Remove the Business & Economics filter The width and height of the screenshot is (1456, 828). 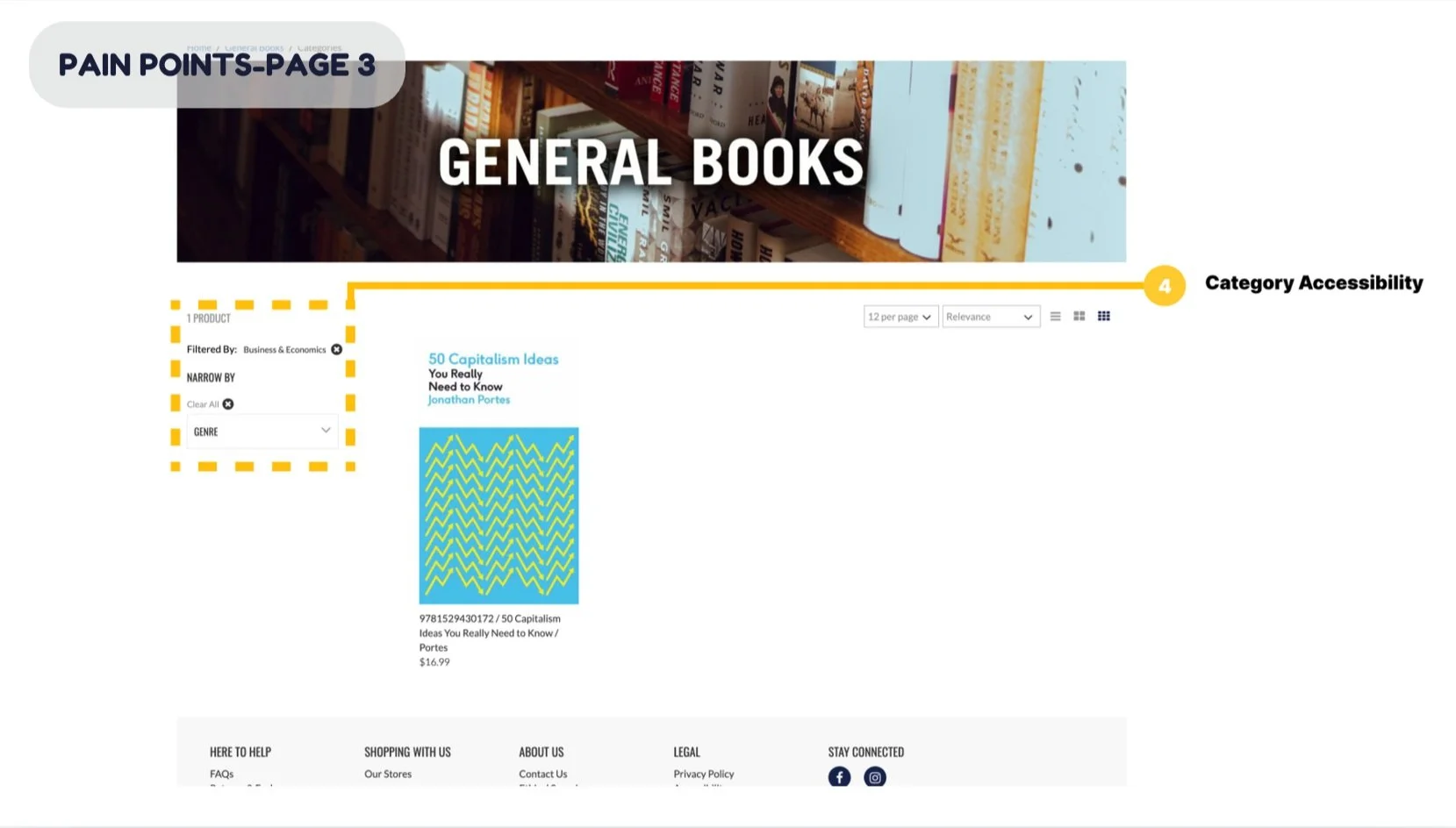336,349
